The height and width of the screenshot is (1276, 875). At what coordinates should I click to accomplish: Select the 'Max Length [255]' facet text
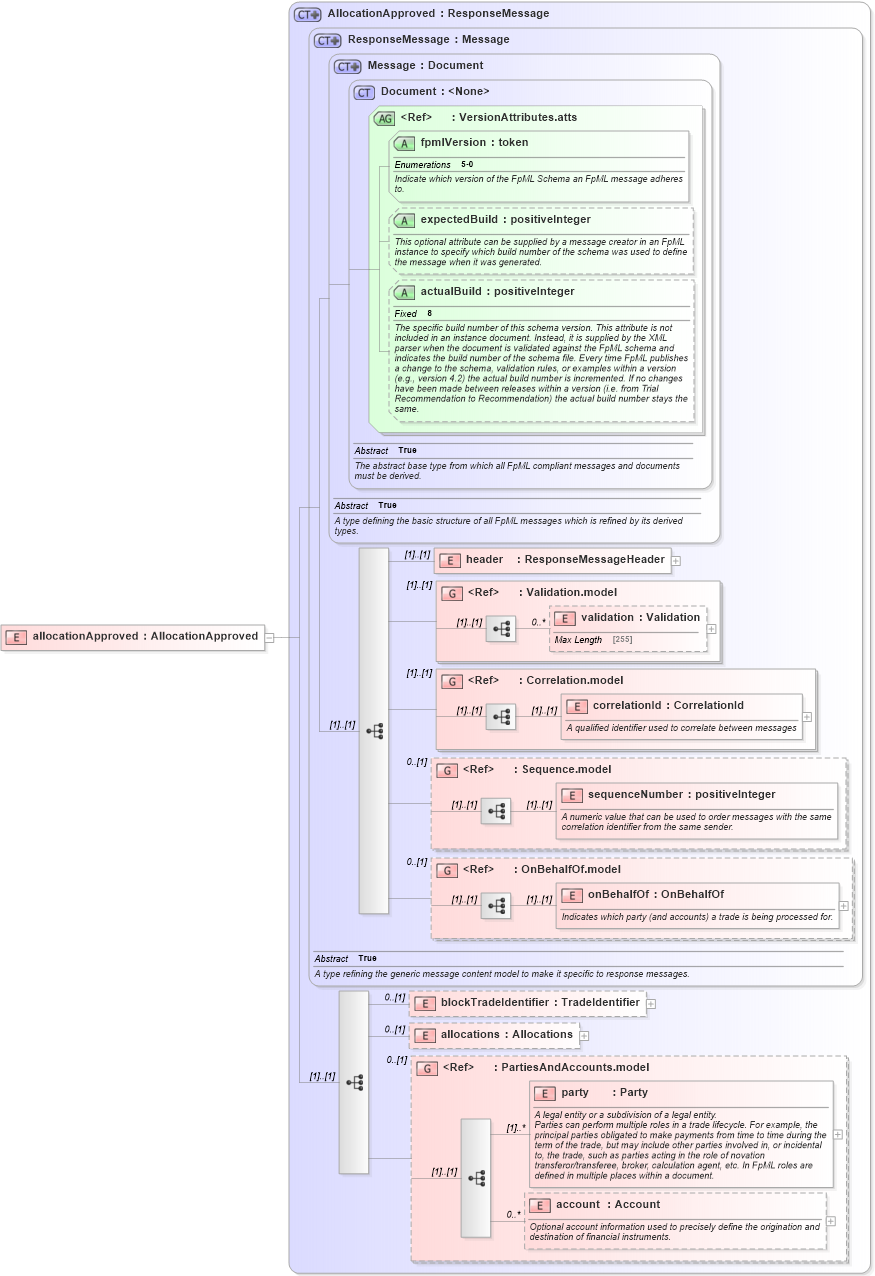pos(595,640)
